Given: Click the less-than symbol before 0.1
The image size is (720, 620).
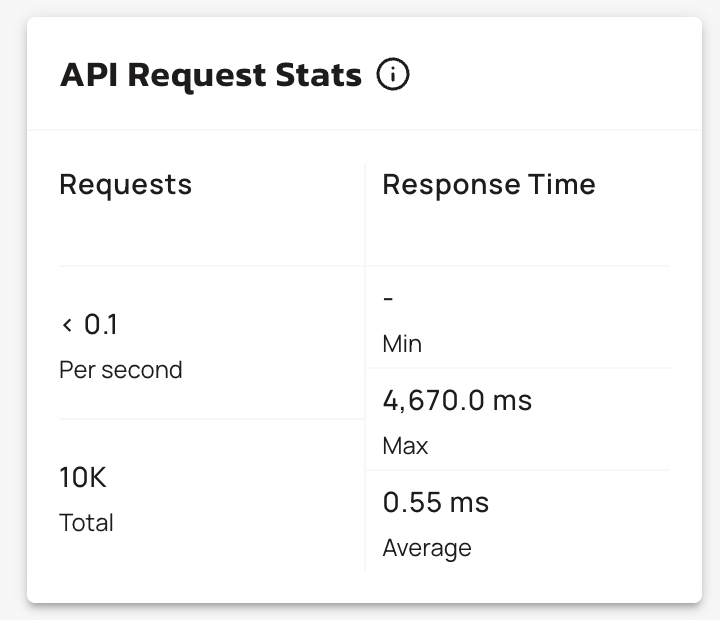Looking at the screenshot, I should pyautogui.click(x=67, y=325).
